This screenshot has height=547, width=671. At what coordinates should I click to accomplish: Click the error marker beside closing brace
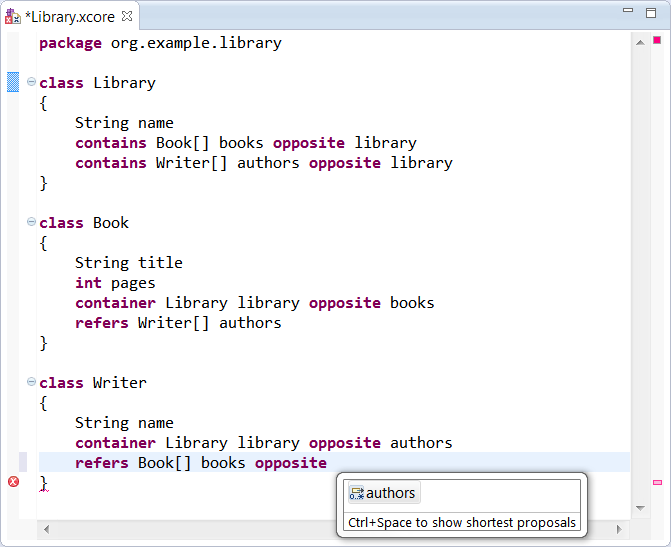pyautogui.click(x=13, y=482)
